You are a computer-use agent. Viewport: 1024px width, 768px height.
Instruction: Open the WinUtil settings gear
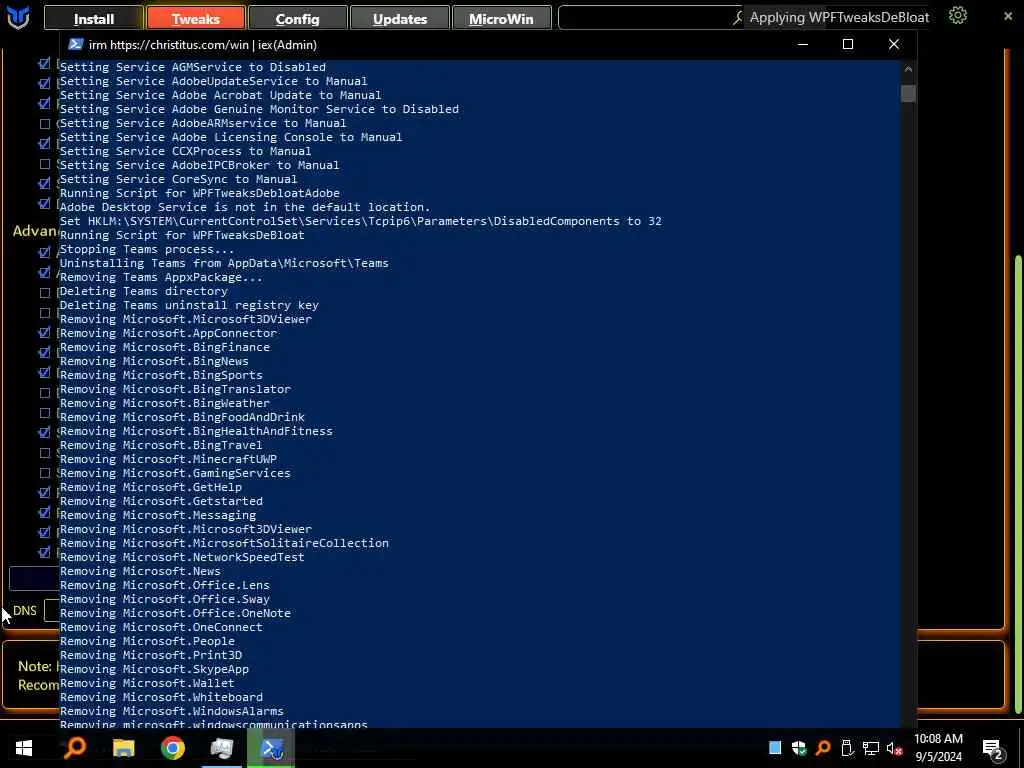(x=957, y=16)
